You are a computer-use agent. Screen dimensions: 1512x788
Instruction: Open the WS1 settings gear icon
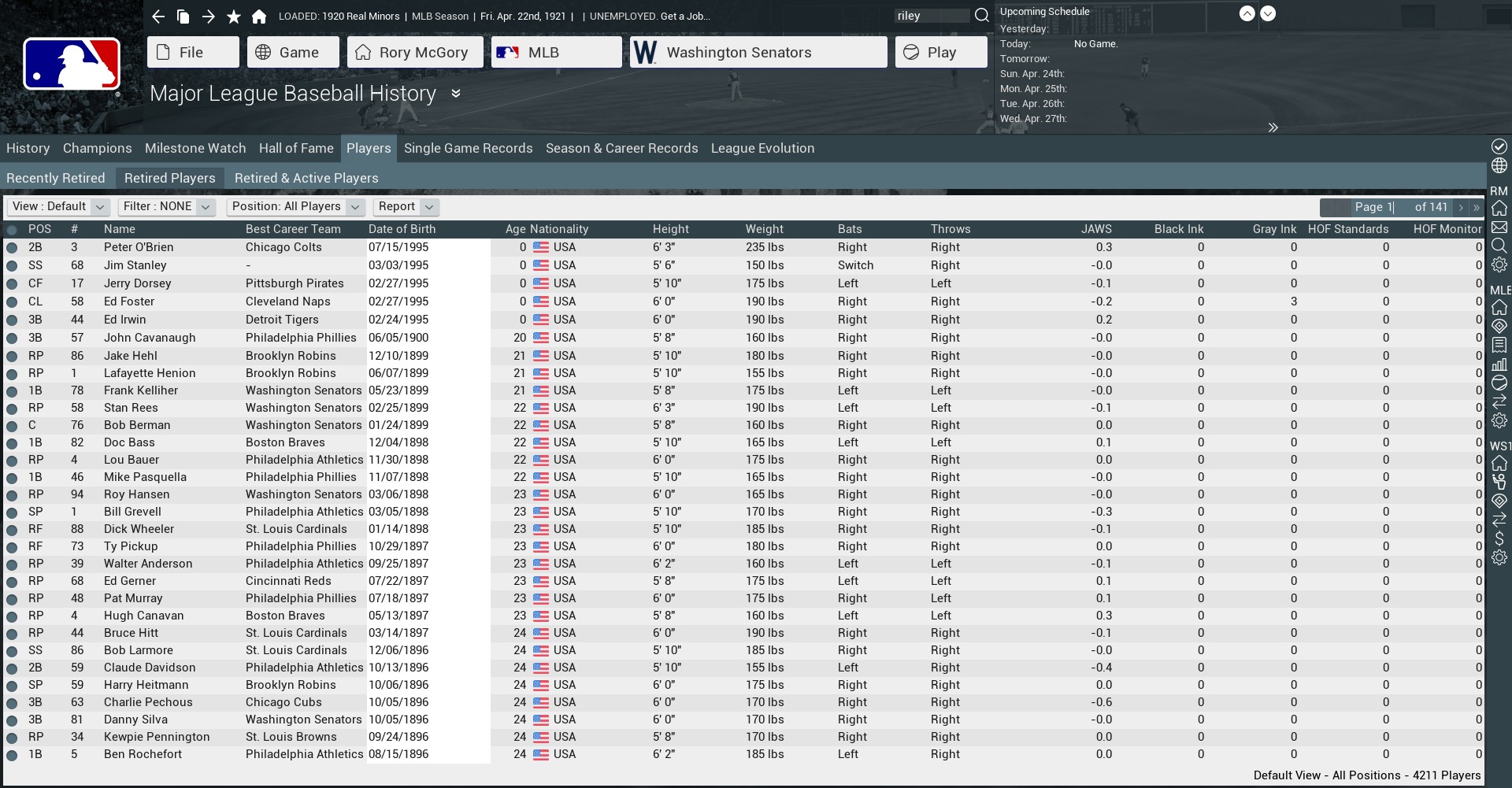1499,558
